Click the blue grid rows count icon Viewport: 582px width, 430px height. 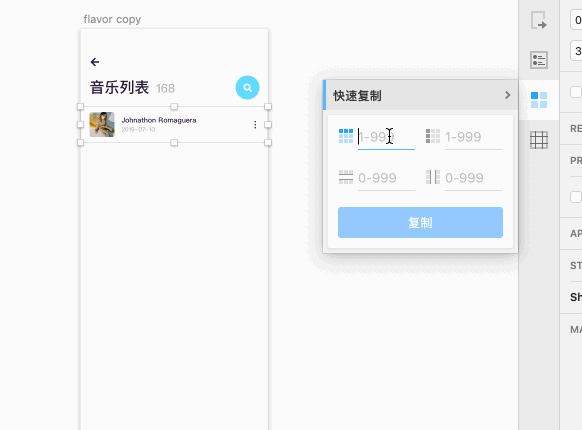pos(346,136)
